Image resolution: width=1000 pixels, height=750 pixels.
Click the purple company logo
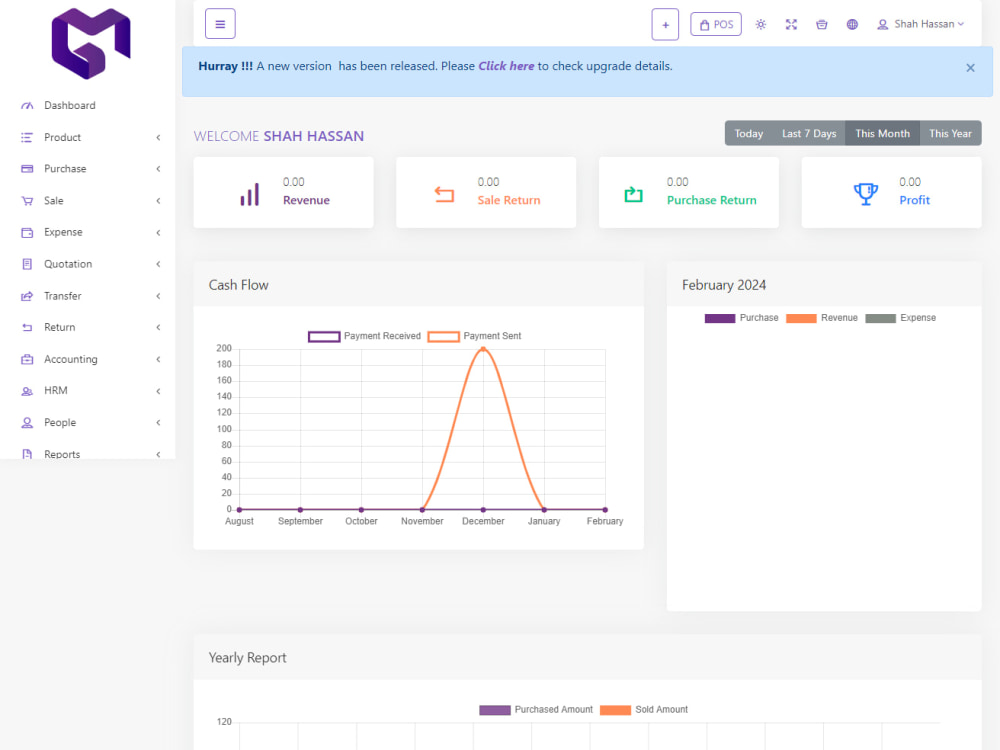point(91,43)
